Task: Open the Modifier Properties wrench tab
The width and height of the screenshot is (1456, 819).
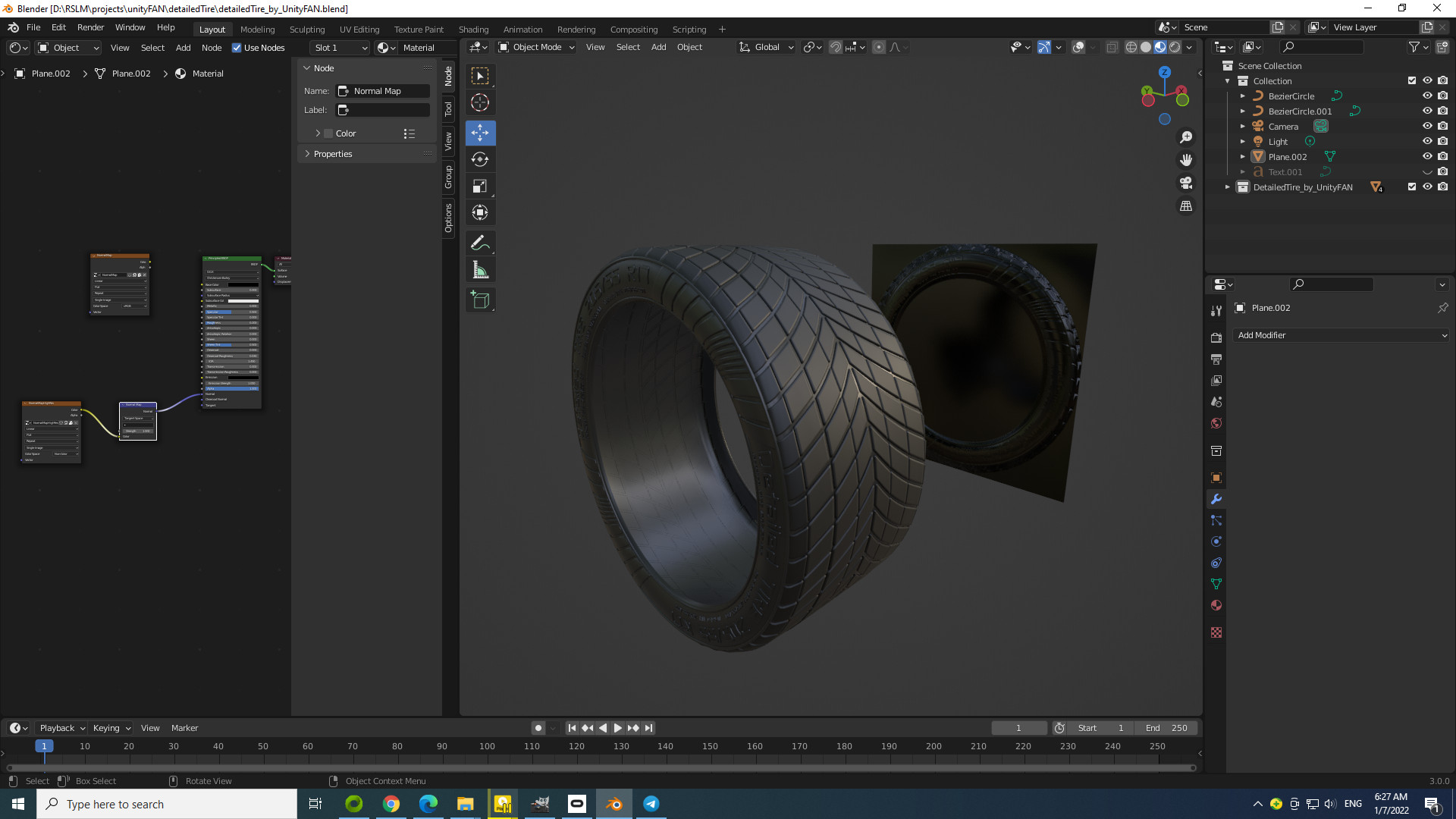Action: pyautogui.click(x=1216, y=499)
